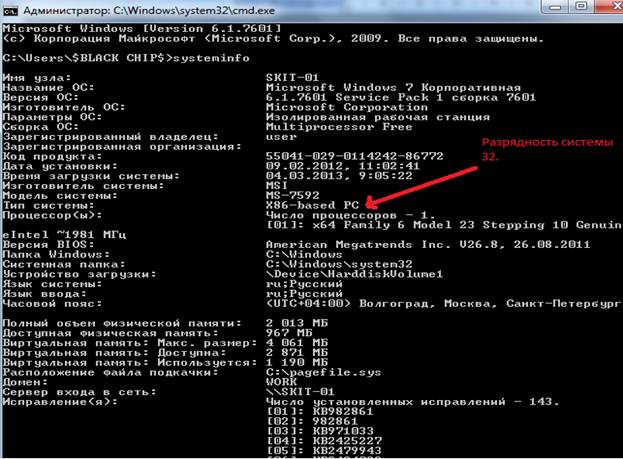
Task: Select virtual memory available '2 871 МБ'
Action: (297, 353)
